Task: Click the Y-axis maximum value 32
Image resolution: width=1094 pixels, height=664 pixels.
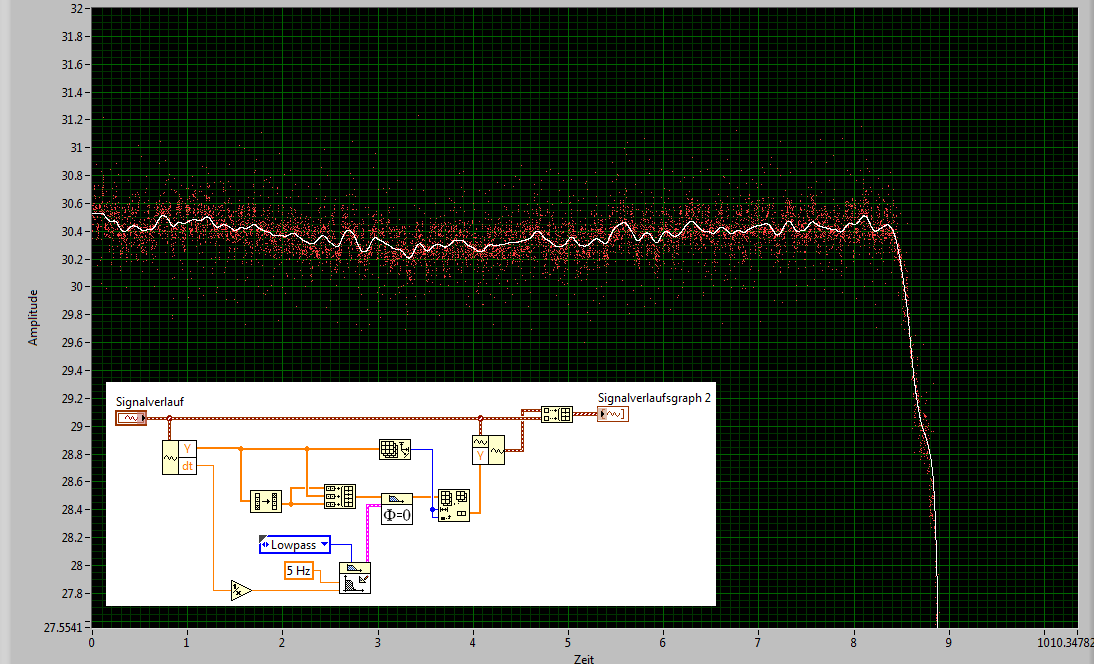Action: (x=77, y=9)
